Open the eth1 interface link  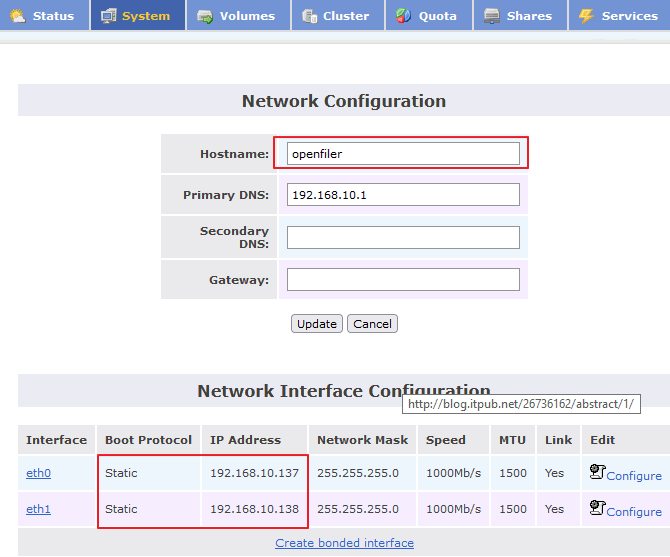click(x=38, y=509)
